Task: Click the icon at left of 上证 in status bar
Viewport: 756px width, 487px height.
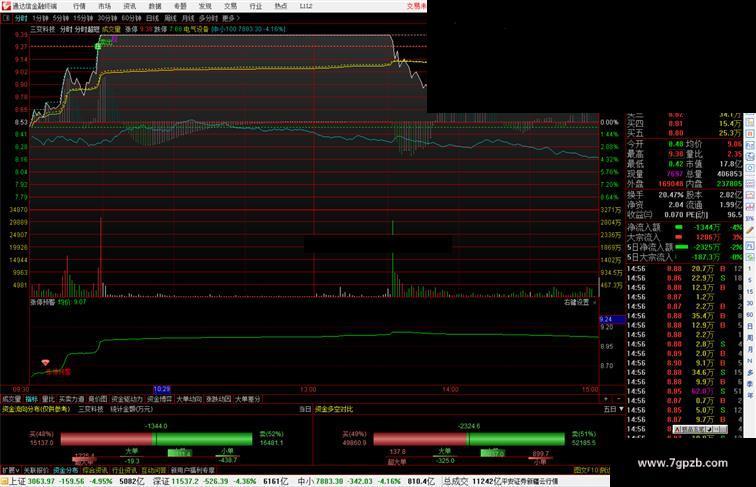Action: [4, 481]
